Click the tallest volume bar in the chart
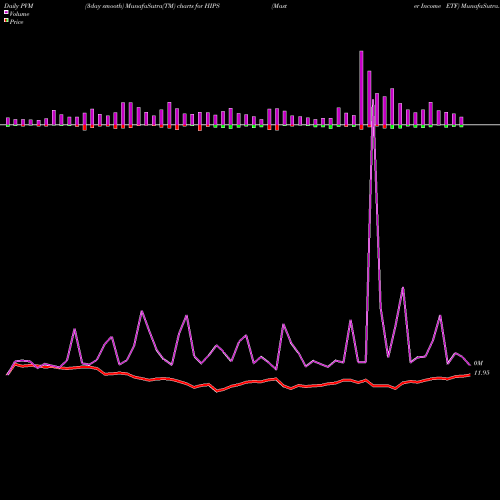Image resolution: width=500 pixels, height=500 pixels. pos(361,88)
